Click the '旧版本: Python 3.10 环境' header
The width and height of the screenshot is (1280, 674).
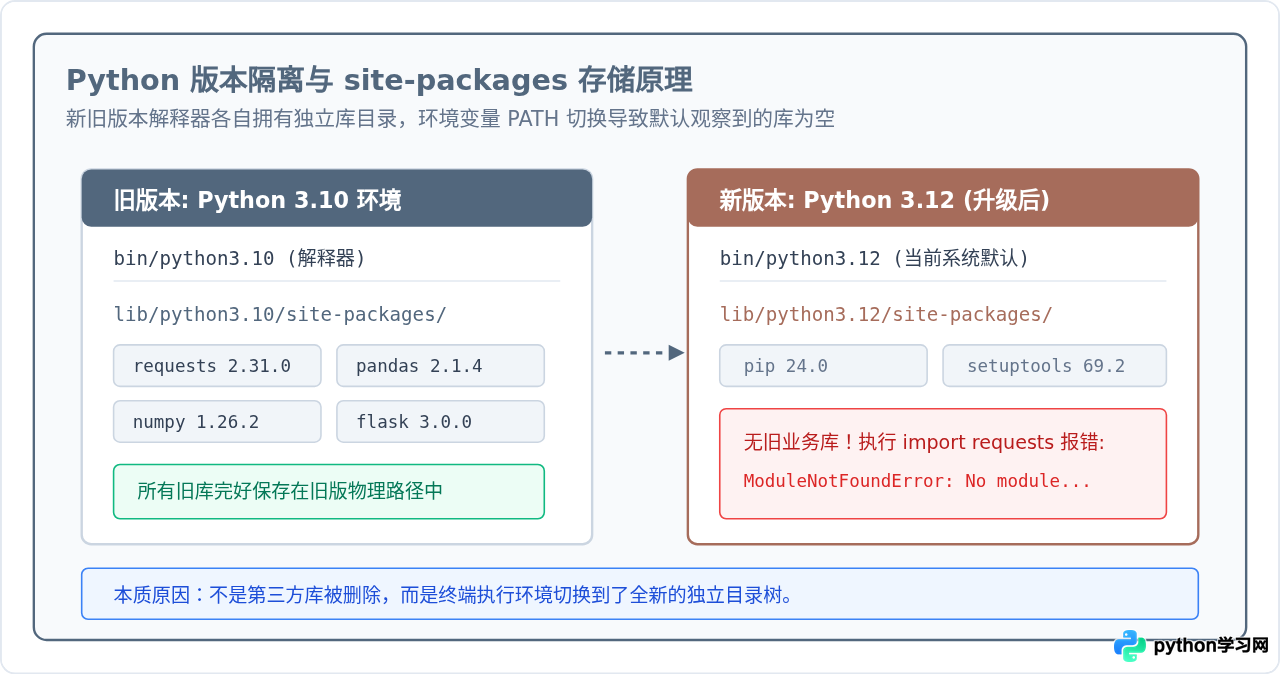coord(337,198)
